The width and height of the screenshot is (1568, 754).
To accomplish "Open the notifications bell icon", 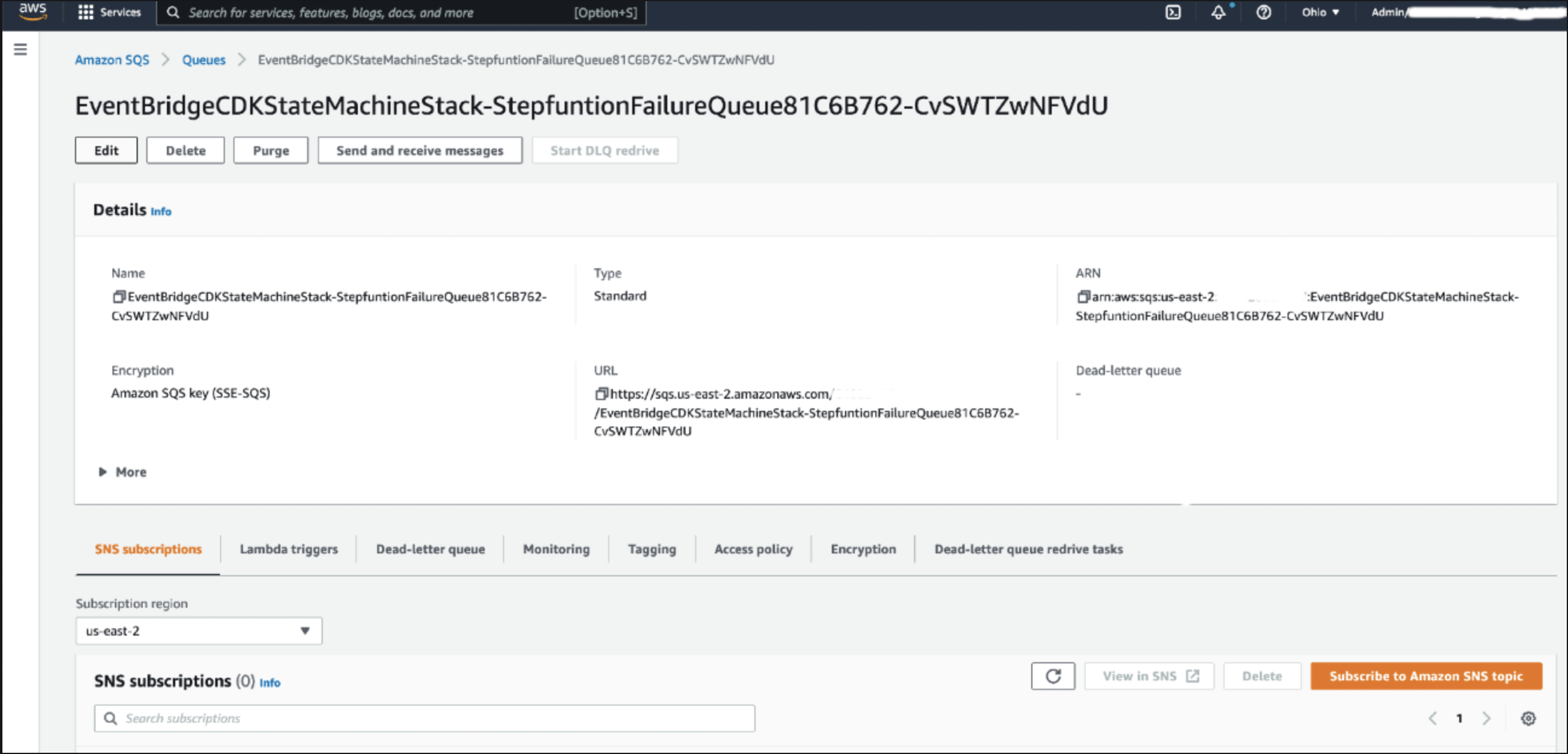I will click(x=1218, y=12).
